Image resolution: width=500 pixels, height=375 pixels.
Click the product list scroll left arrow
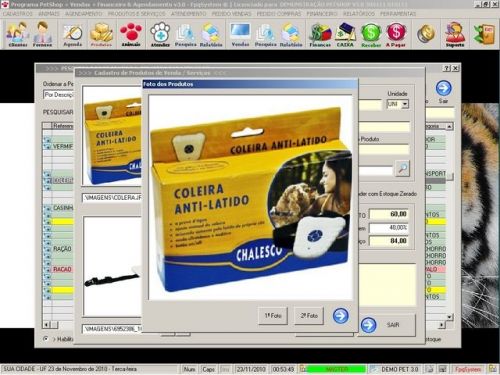pyautogui.click(x=46, y=324)
